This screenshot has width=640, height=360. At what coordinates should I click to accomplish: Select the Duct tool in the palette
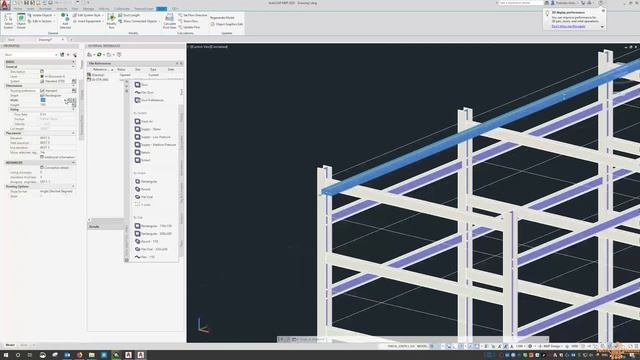coord(141,84)
